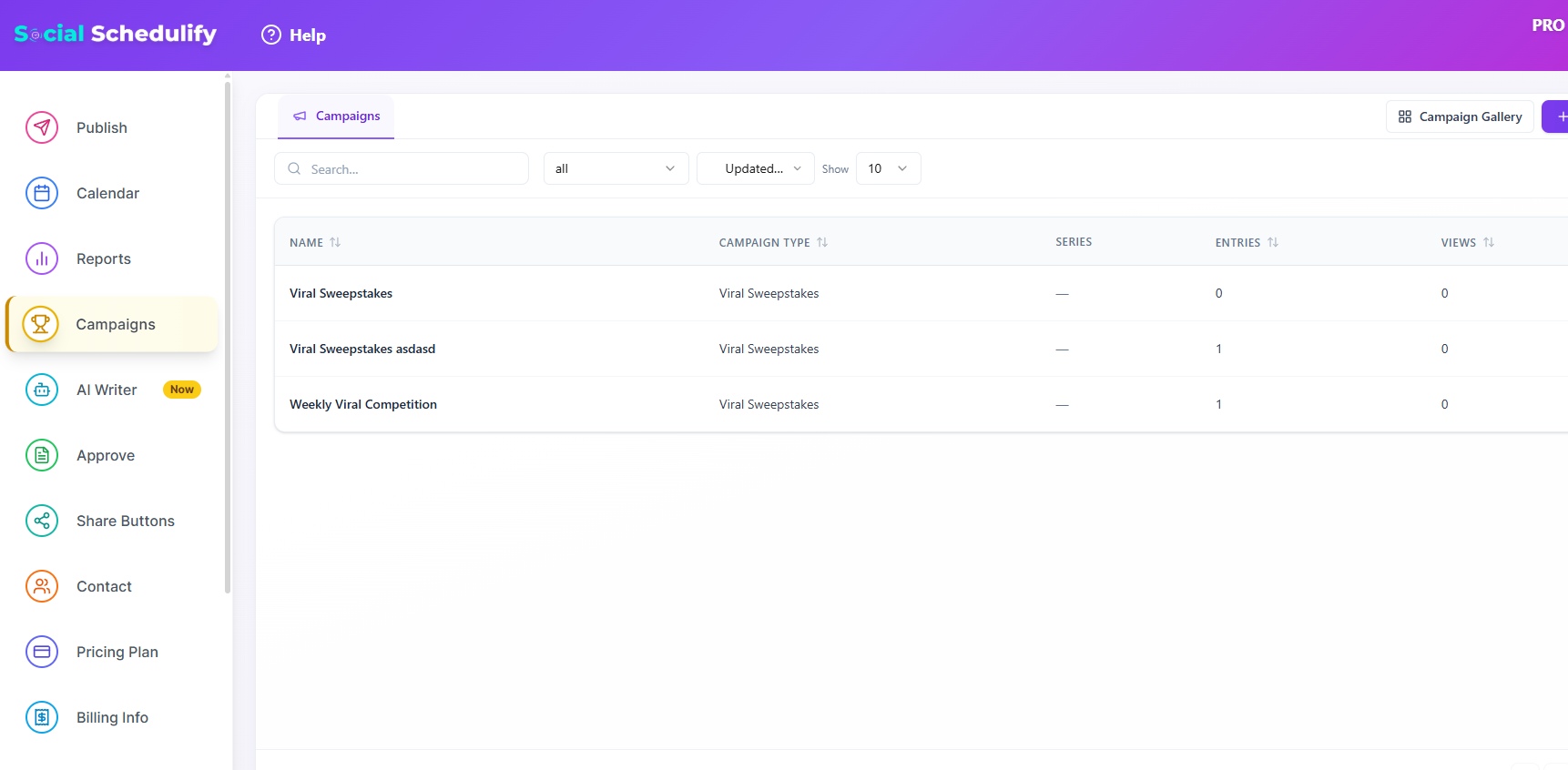The width and height of the screenshot is (1568, 770).
Task: Toggle sort on Entries column
Action: [1273, 242]
